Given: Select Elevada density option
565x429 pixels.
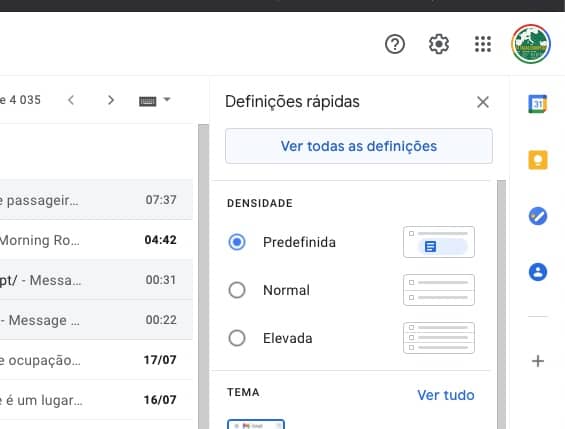Looking at the screenshot, I should click(237, 338).
